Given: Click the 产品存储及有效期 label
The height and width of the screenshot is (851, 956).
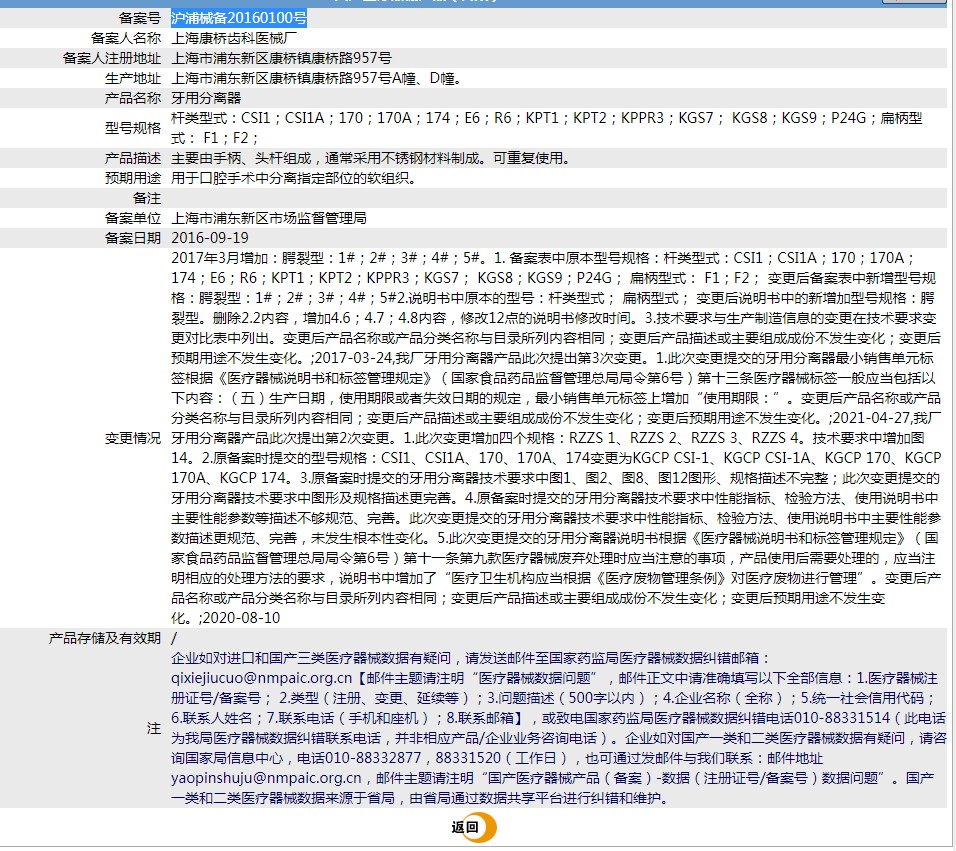Looking at the screenshot, I should click(105, 638).
